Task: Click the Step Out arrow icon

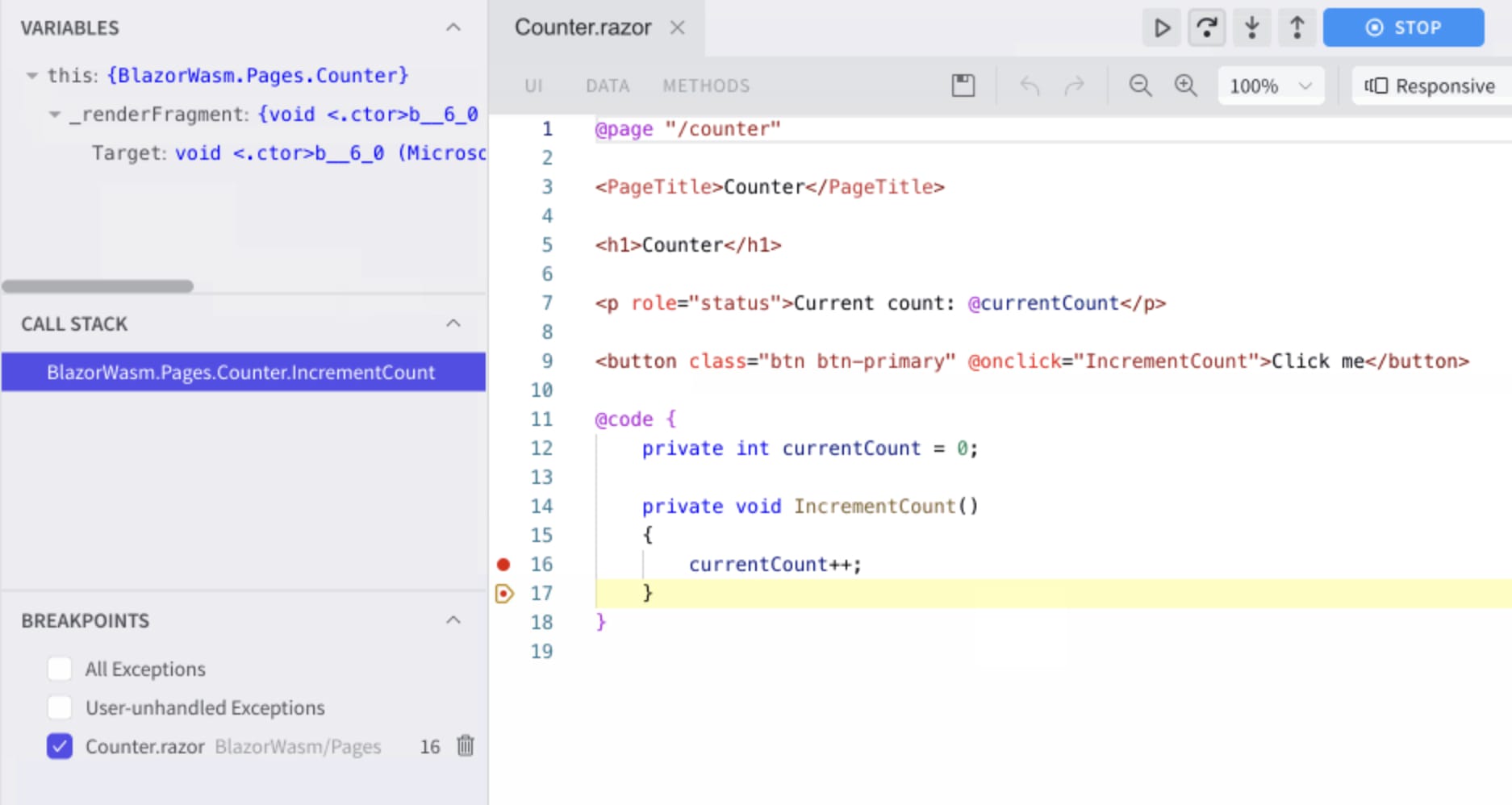Action: (1297, 28)
